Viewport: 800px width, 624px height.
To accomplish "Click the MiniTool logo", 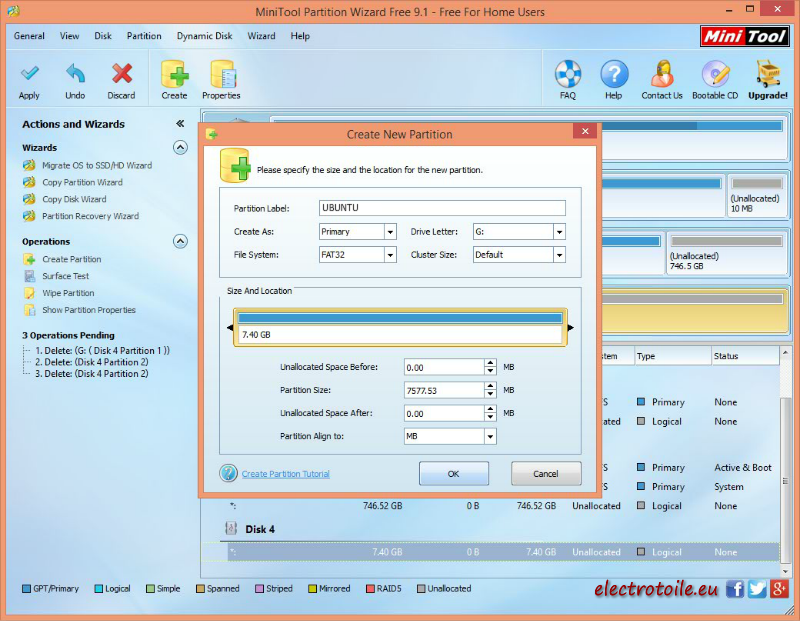I will [x=745, y=37].
